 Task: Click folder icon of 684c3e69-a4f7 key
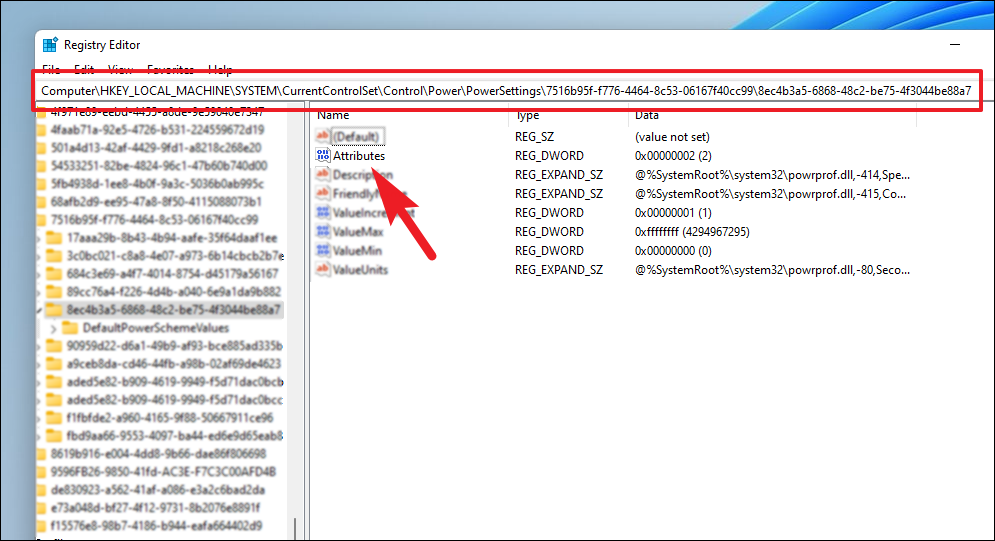(x=55, y=274)
